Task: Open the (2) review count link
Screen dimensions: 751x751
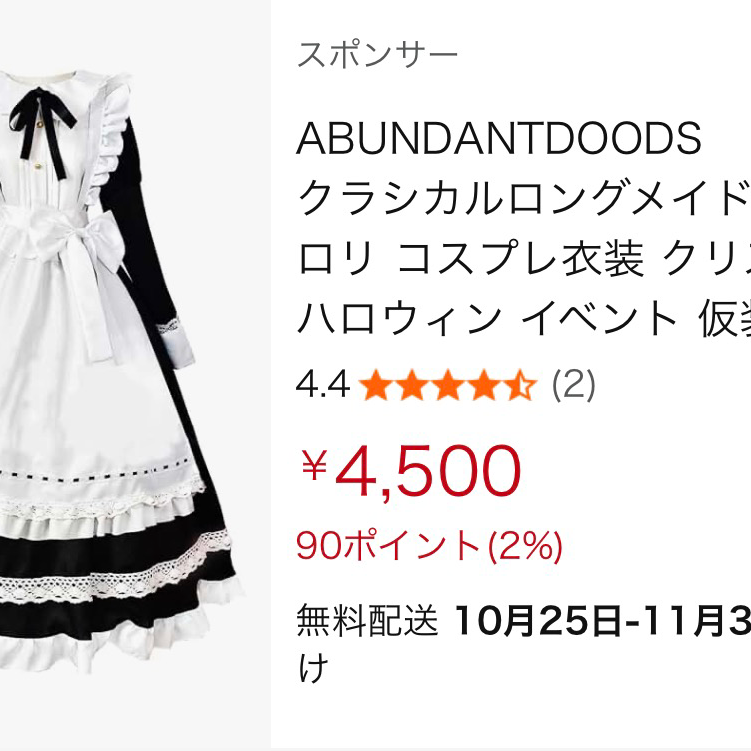Action: pyautogui.click(x=573, y=385)
